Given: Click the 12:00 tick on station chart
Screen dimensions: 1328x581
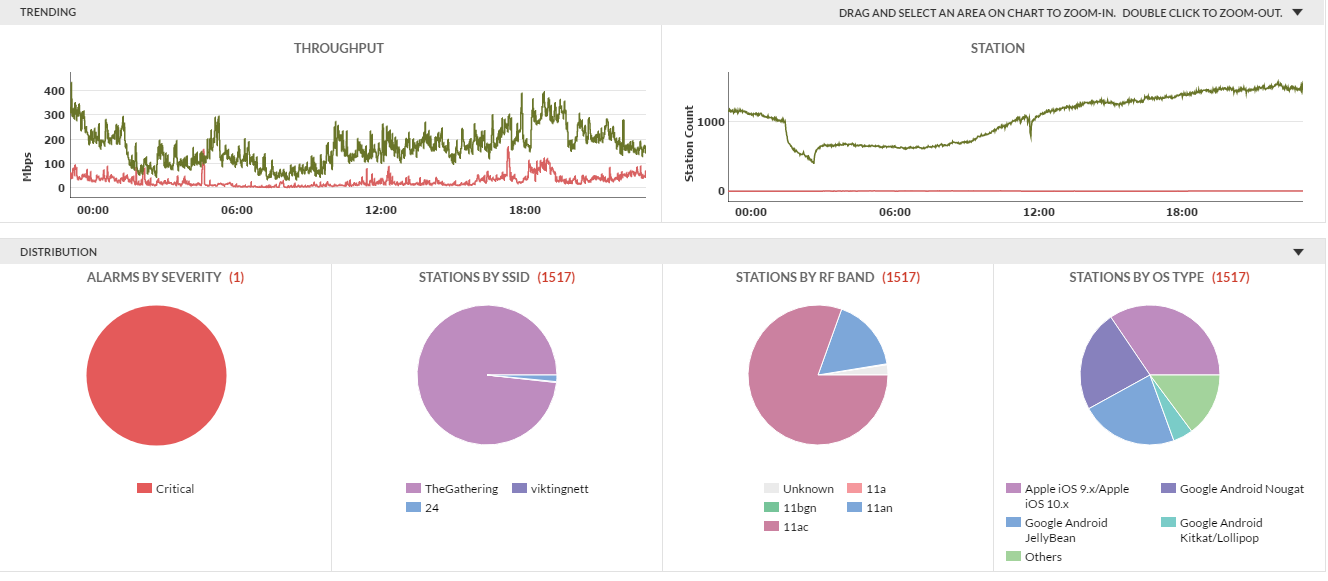Looking at the screenshot, I should [1039, 212].
